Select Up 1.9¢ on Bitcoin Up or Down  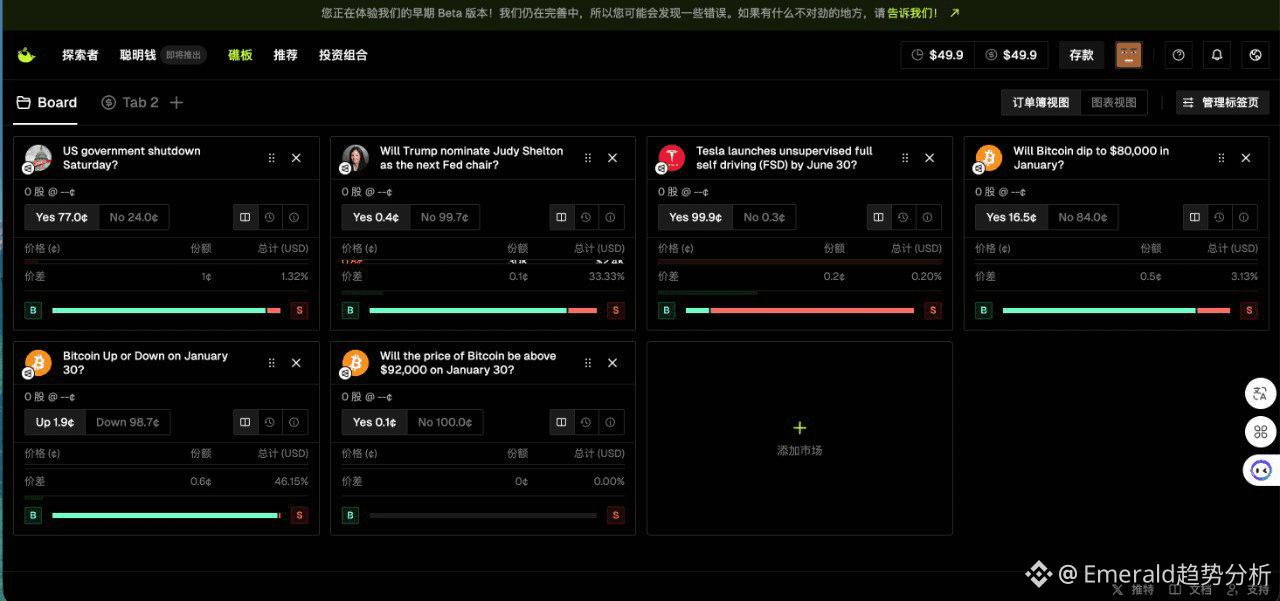(55, 422)
